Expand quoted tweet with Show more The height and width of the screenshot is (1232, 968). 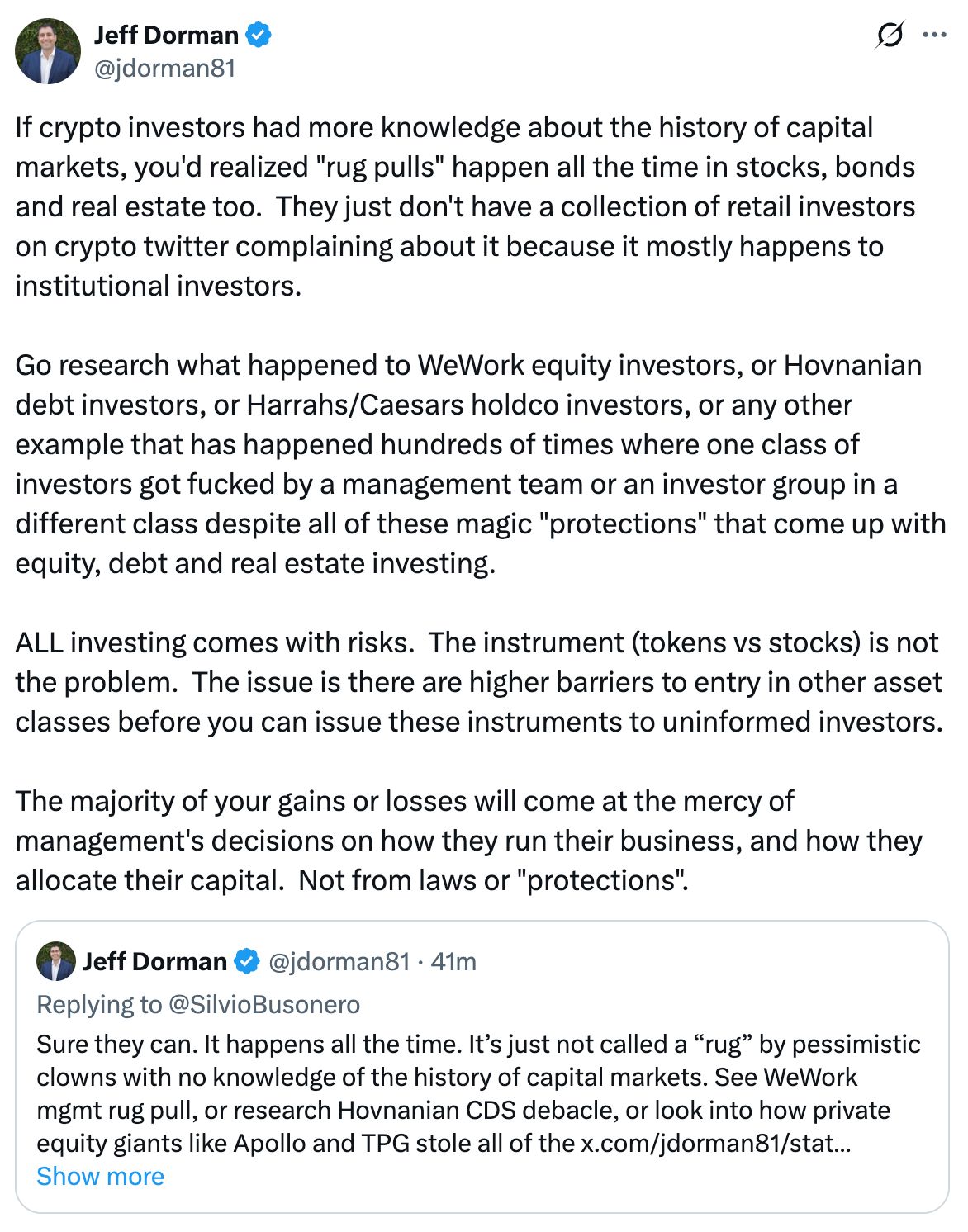[x=100, y=1177]
